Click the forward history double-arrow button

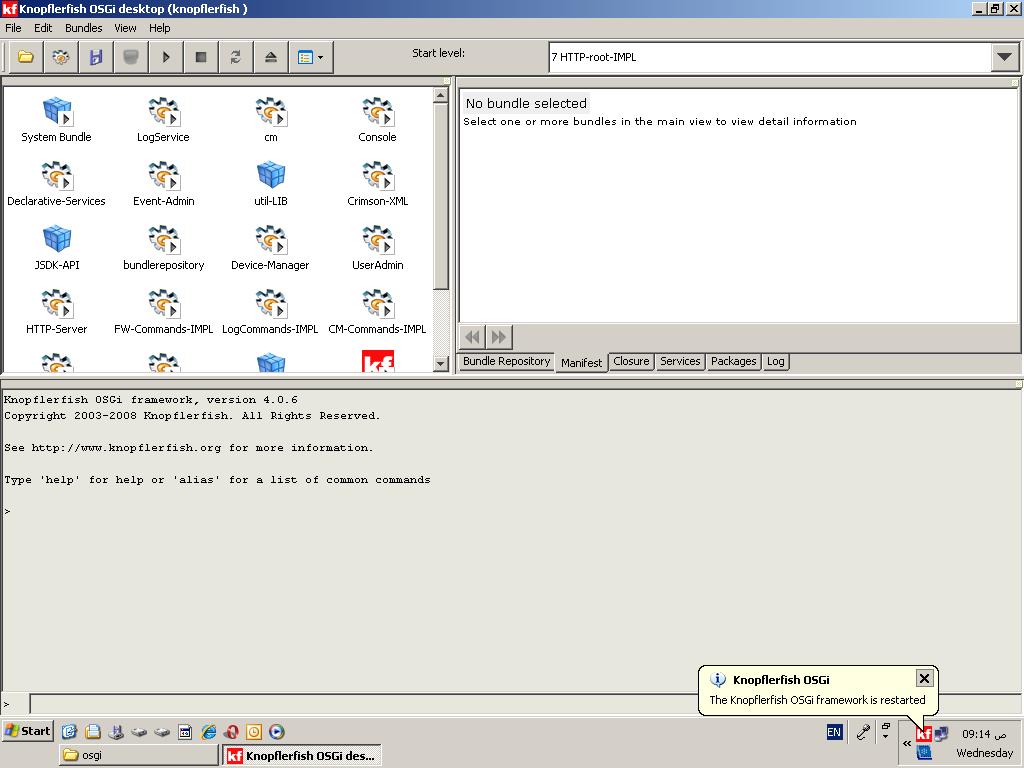[x=499, y=337]
